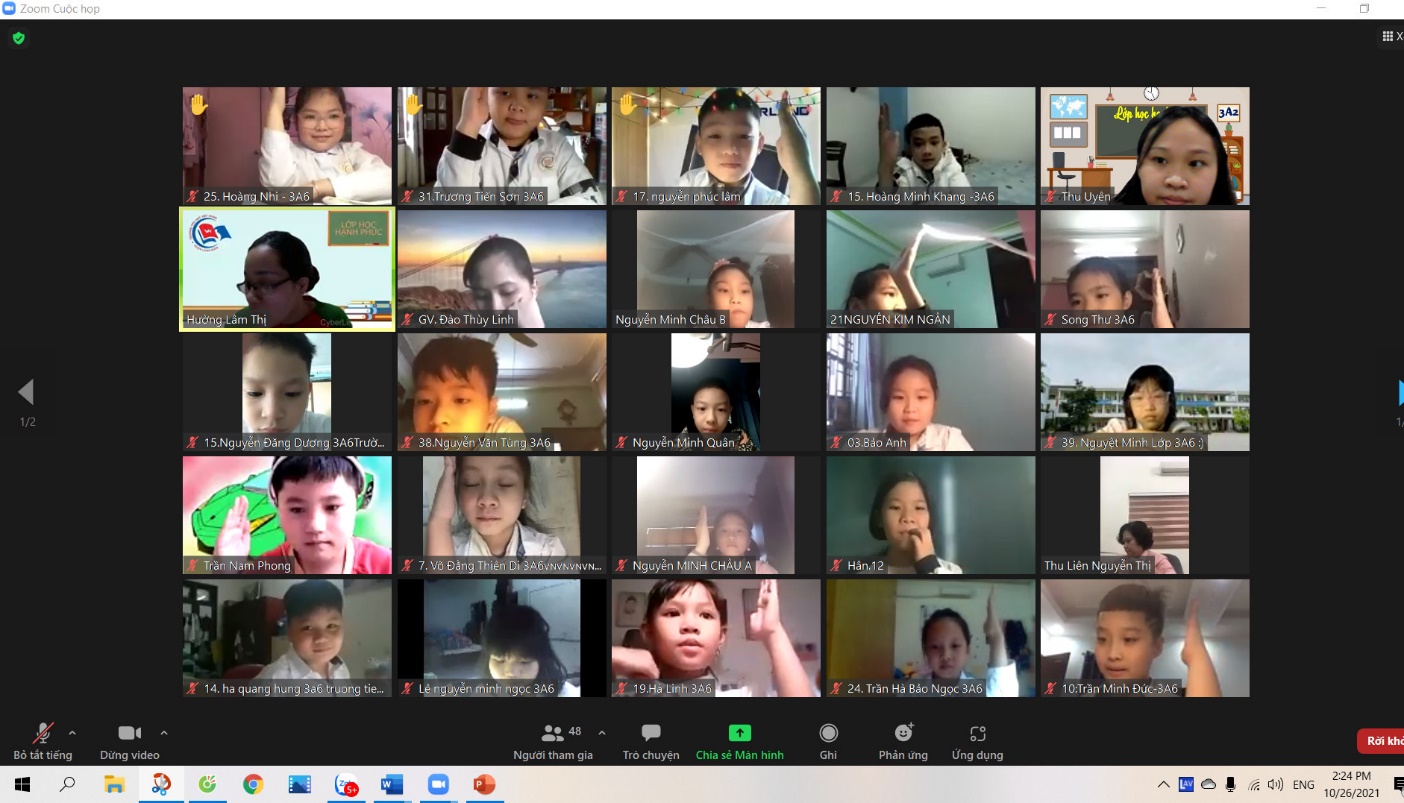1404x803 pixels.
Task: Toggle camera off with Dừng video
Action: pos(129,741)
